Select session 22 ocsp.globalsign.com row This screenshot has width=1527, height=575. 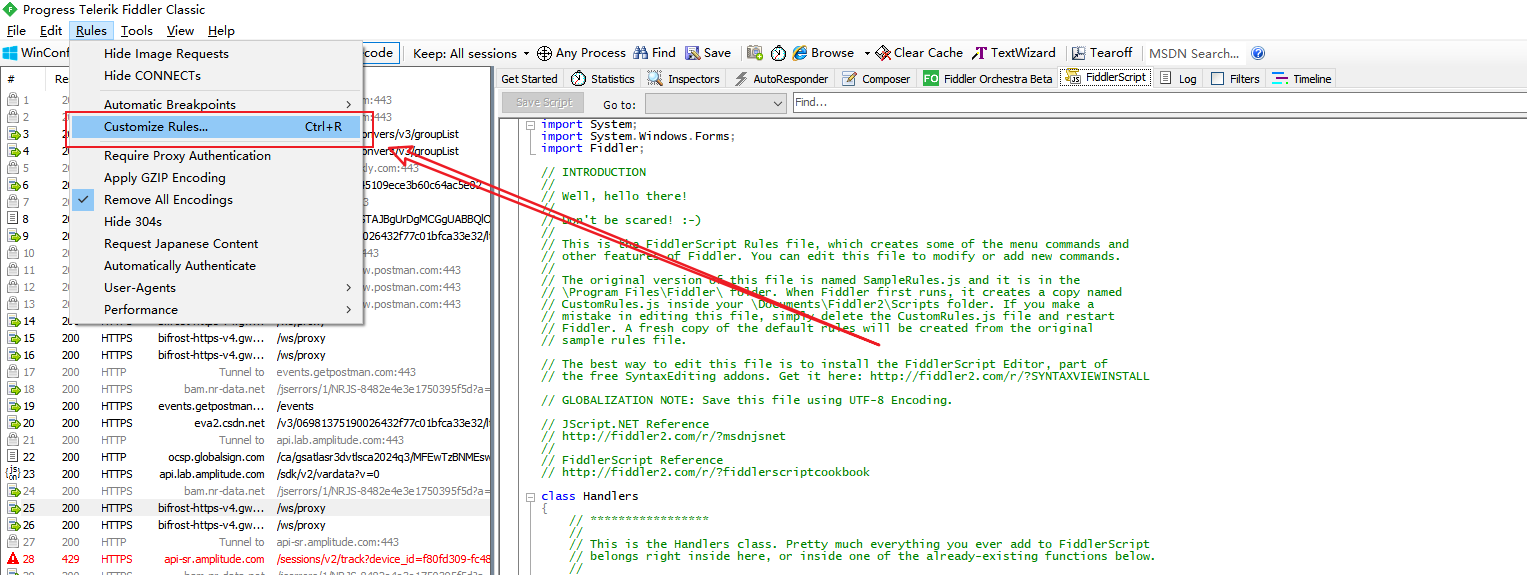click(246, 457)
